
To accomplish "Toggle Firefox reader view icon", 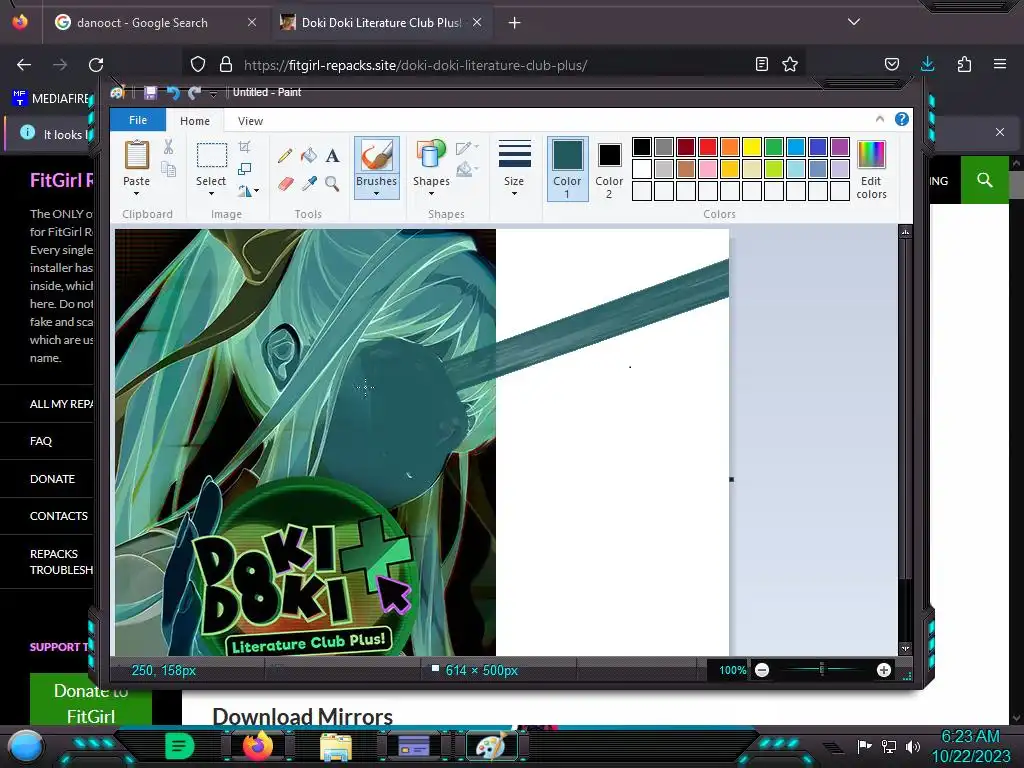I will pyautogui.click(x=761, y=64).
